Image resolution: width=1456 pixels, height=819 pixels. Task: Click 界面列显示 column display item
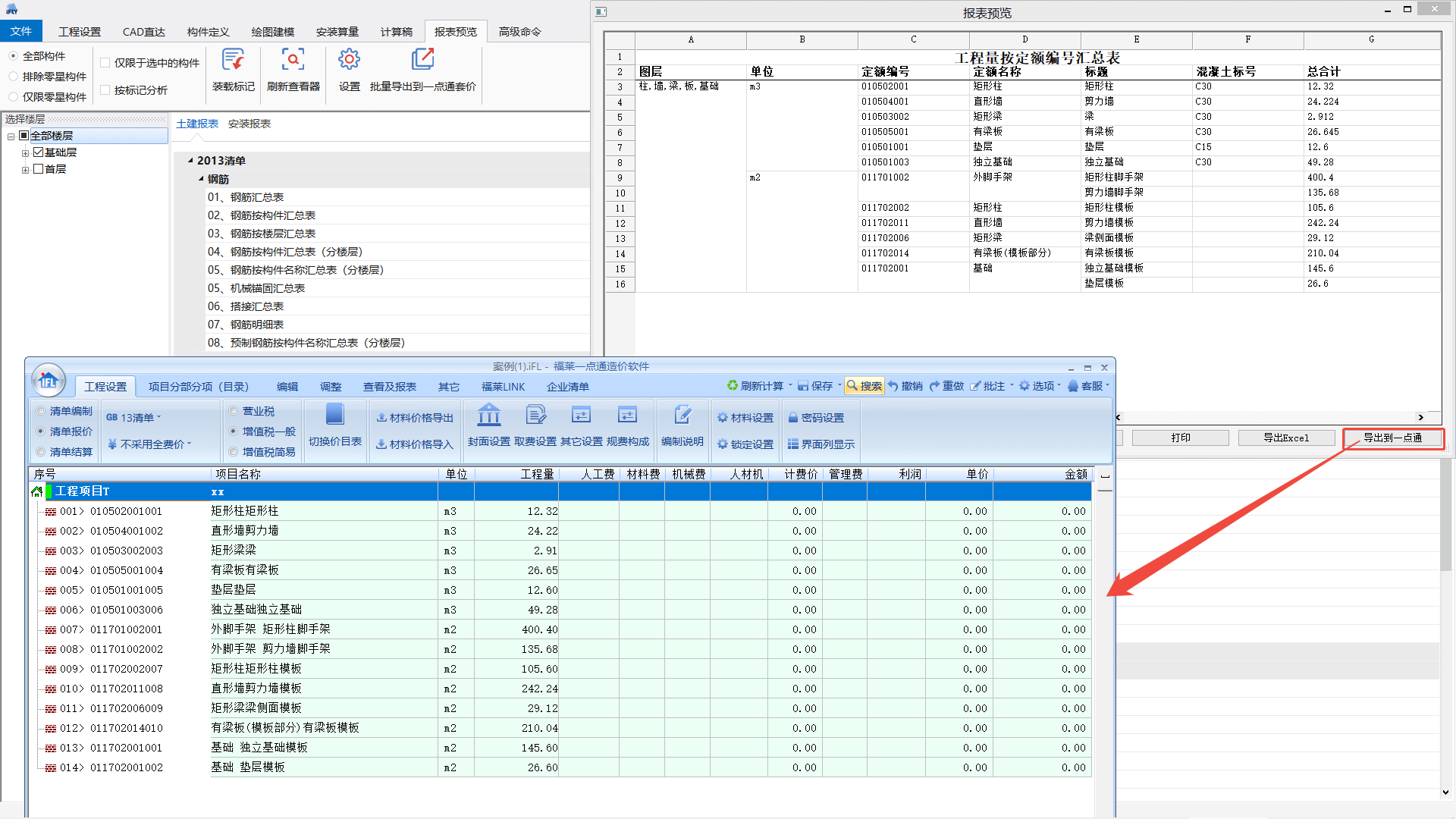point(821,444)
